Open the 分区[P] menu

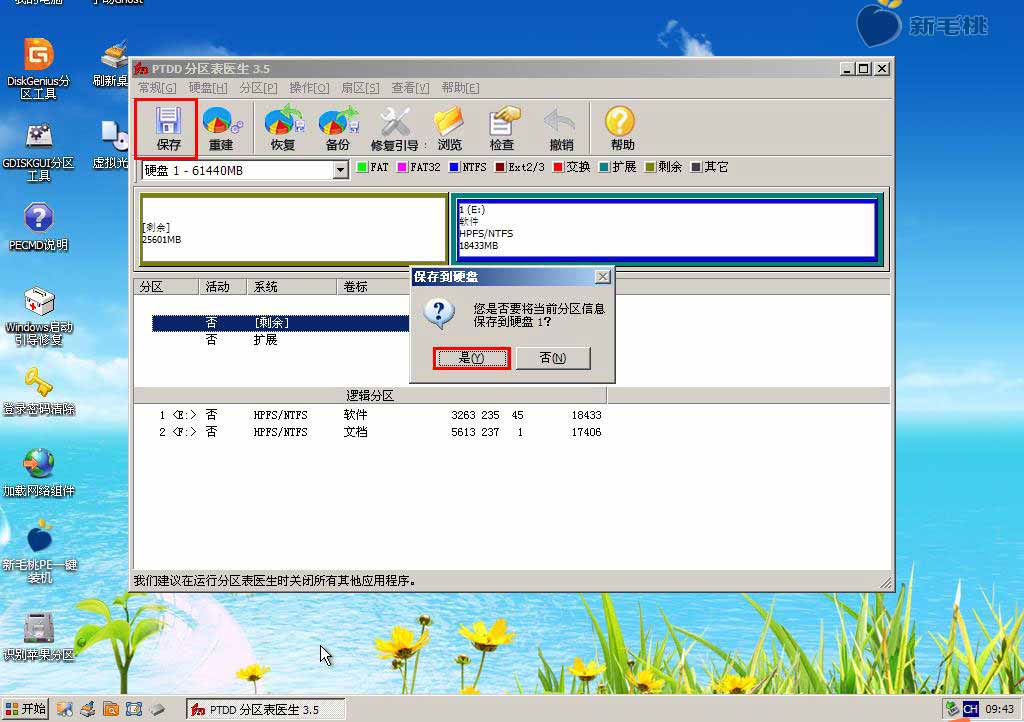(258, 87)
